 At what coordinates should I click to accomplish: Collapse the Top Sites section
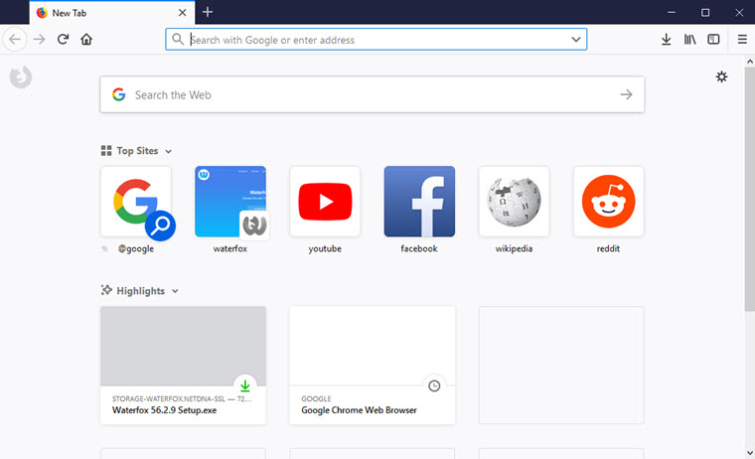168,151
